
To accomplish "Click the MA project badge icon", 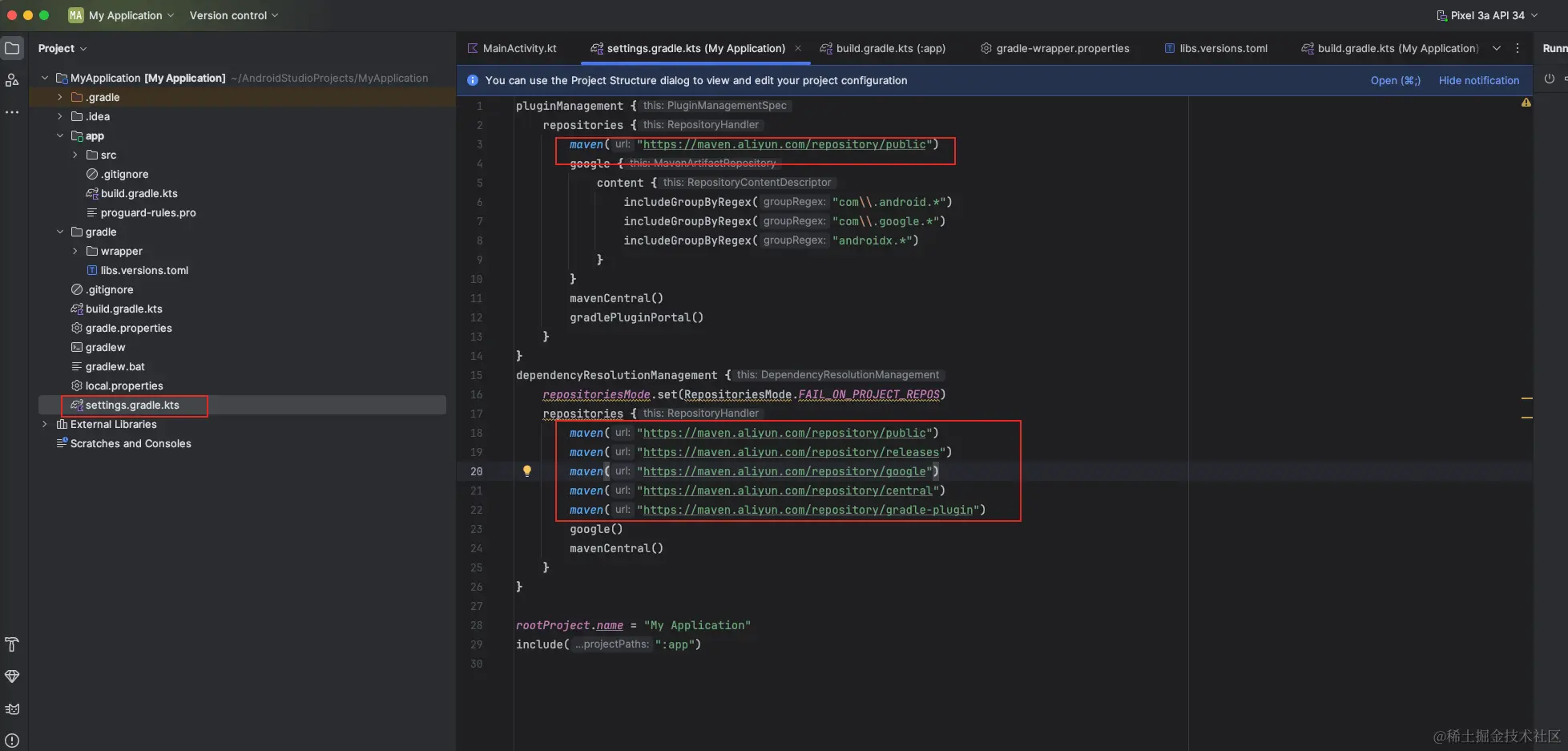I will tap(76, 15).
